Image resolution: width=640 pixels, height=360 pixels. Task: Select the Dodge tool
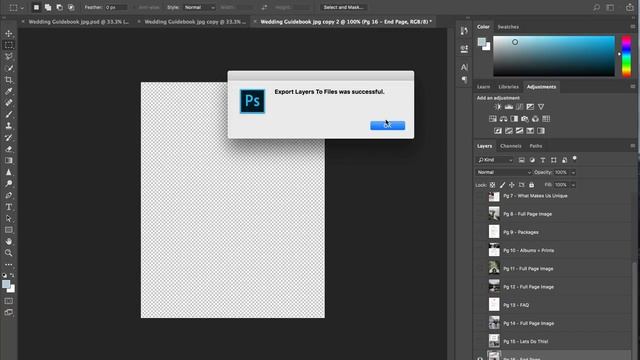9,184
